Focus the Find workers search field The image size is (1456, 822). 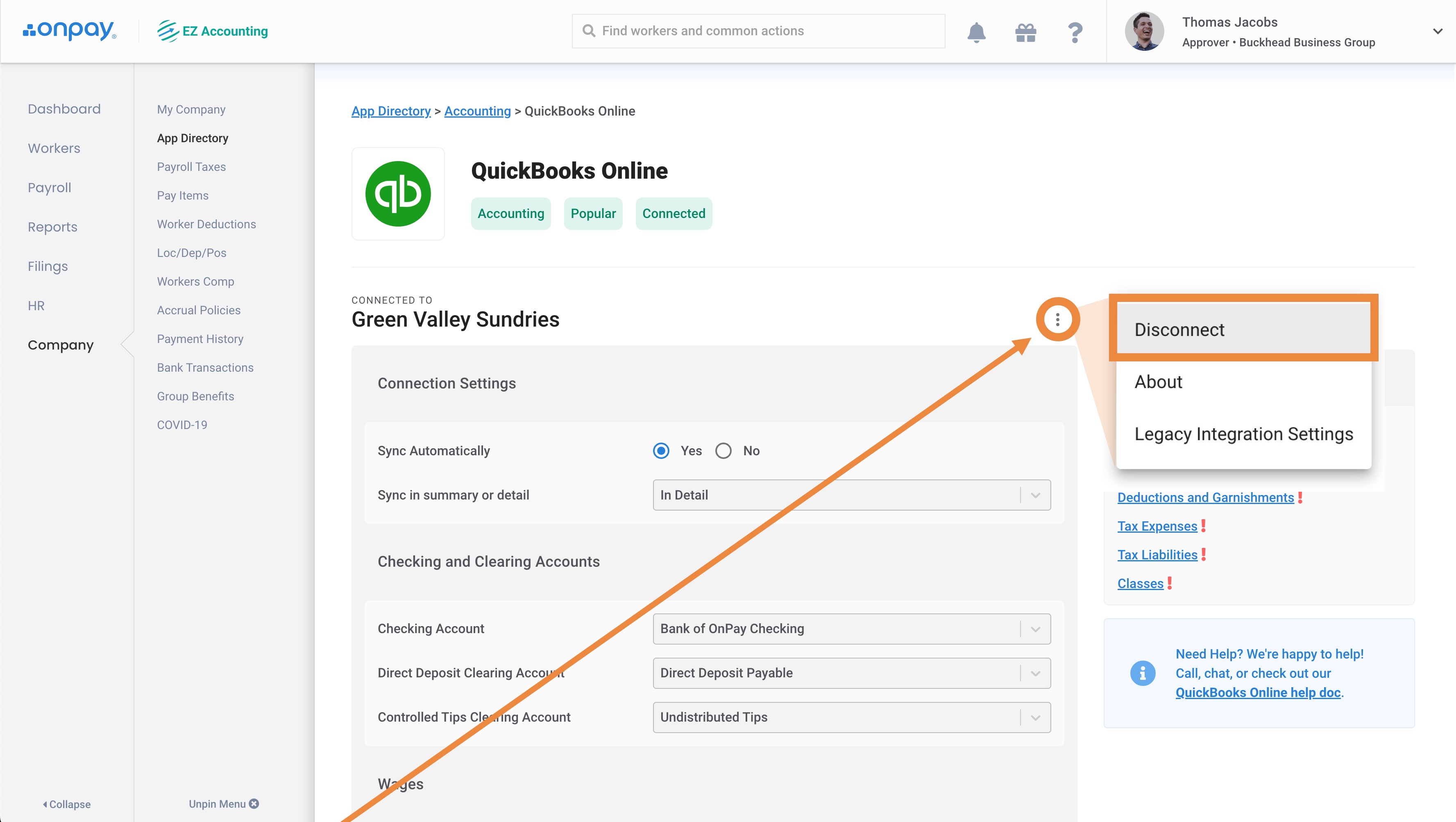point(759,31)
